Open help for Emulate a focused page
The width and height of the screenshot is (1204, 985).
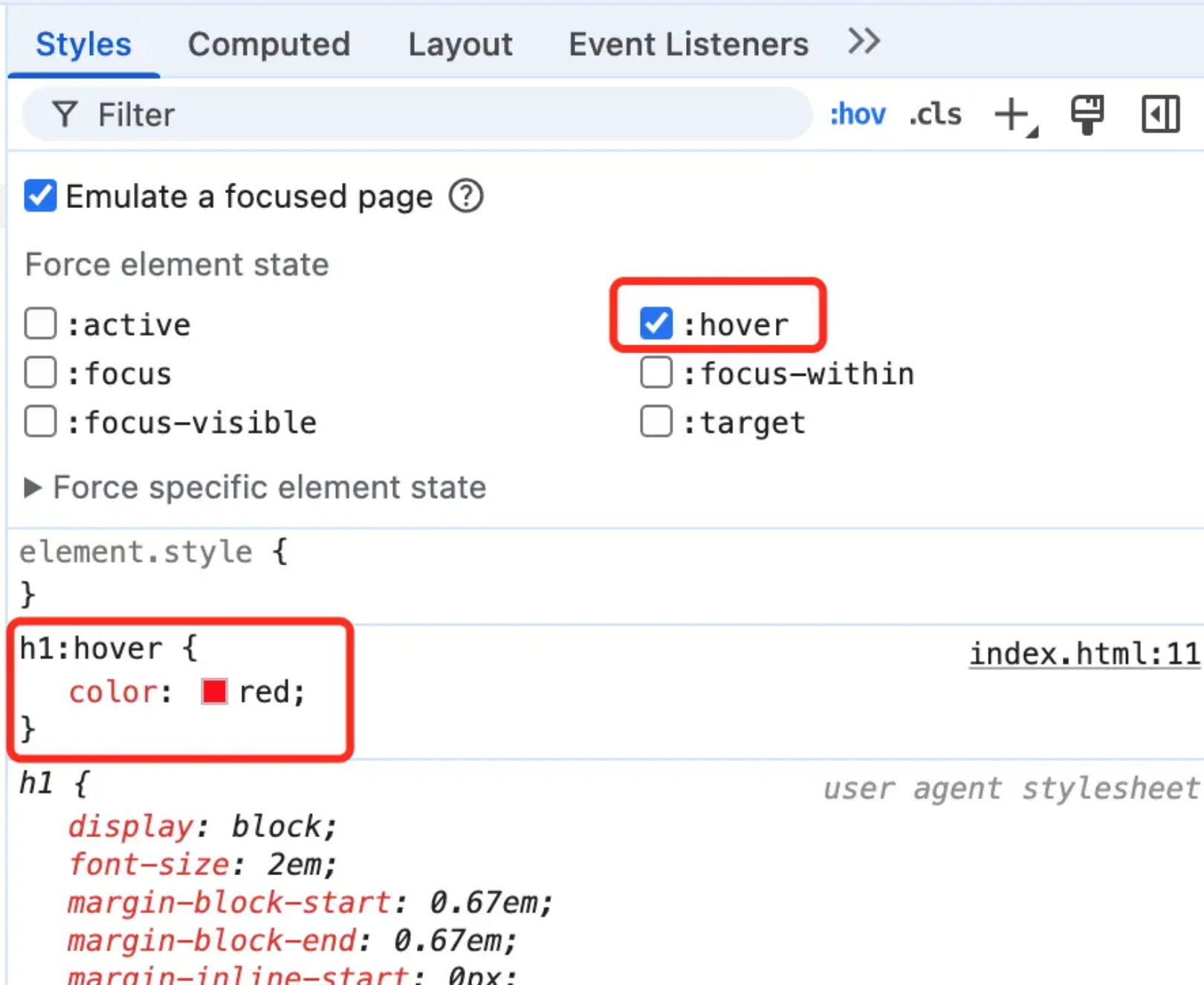point(466,196)
